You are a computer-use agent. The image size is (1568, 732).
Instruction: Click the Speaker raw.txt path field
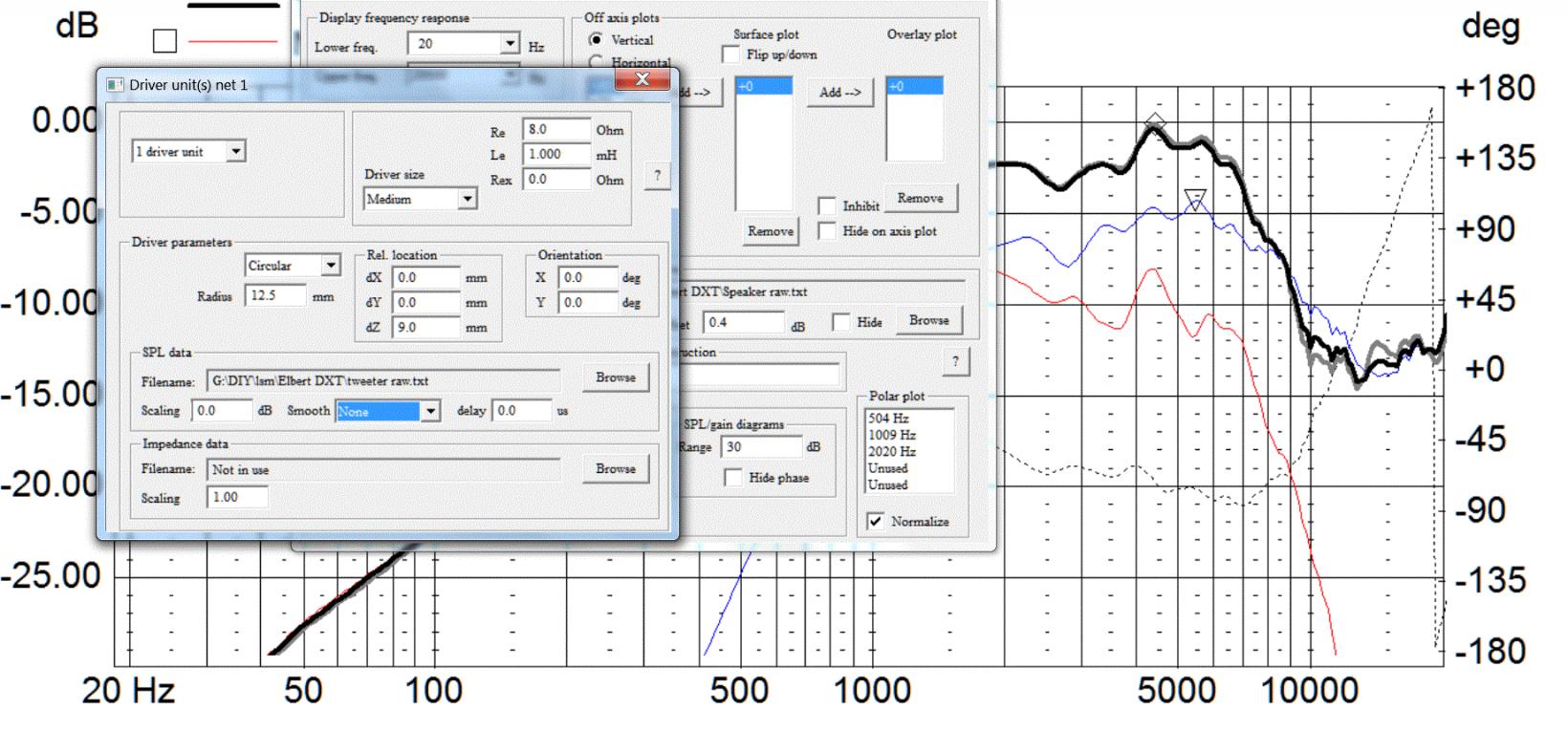coord(822,291)
